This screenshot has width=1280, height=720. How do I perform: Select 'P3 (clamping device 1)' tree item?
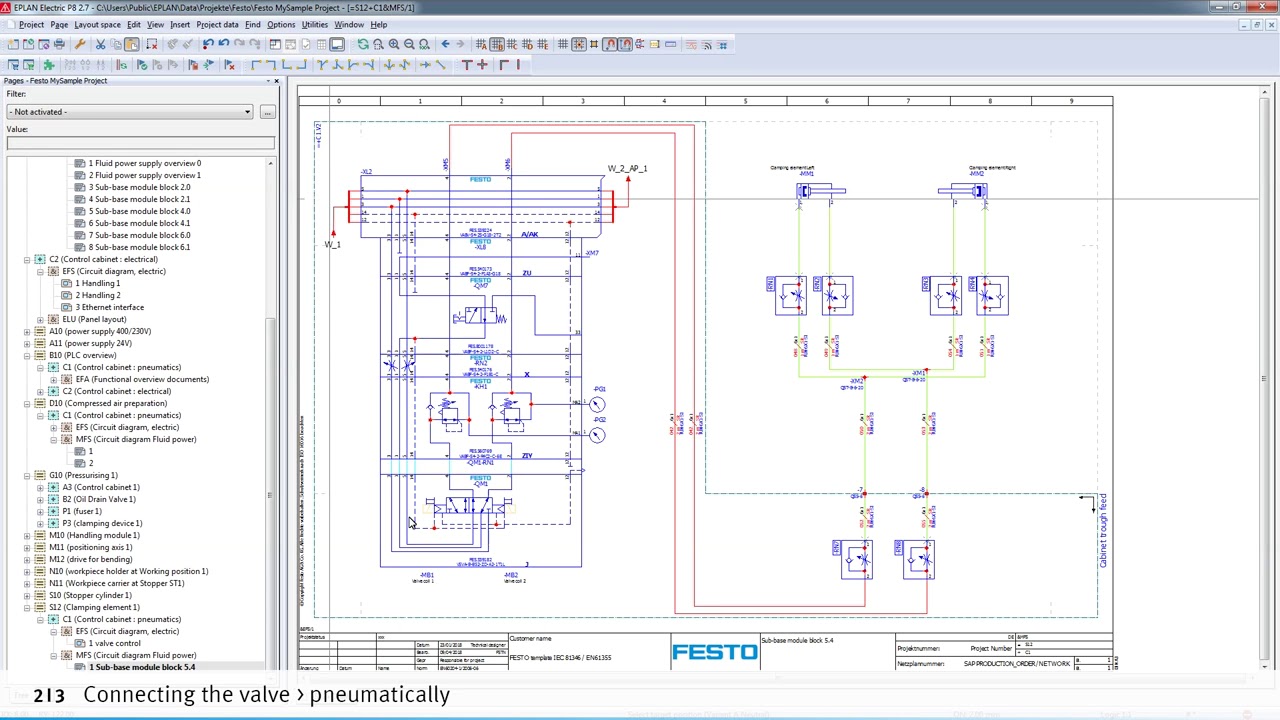(102, 523)
